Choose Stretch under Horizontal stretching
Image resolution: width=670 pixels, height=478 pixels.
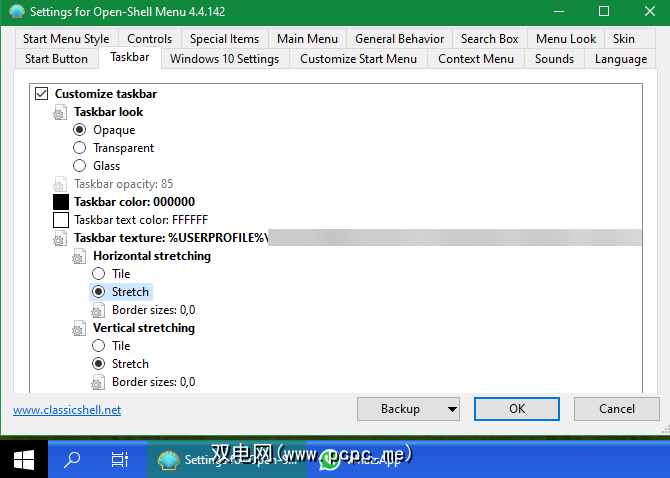98,292
